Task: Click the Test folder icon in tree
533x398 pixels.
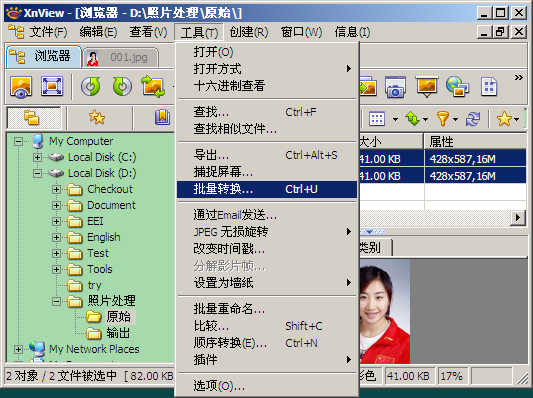Action: [x=75, y=254]
